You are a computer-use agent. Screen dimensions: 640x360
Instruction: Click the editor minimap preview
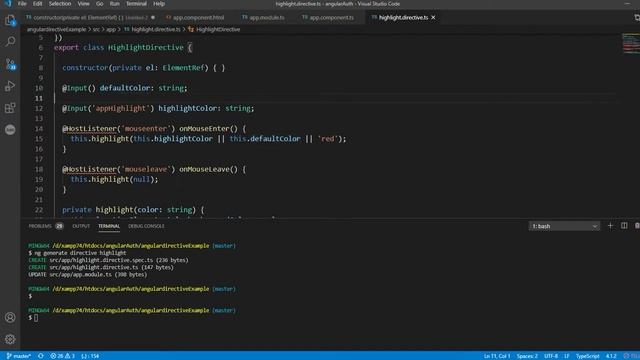[x=631, y=43]
